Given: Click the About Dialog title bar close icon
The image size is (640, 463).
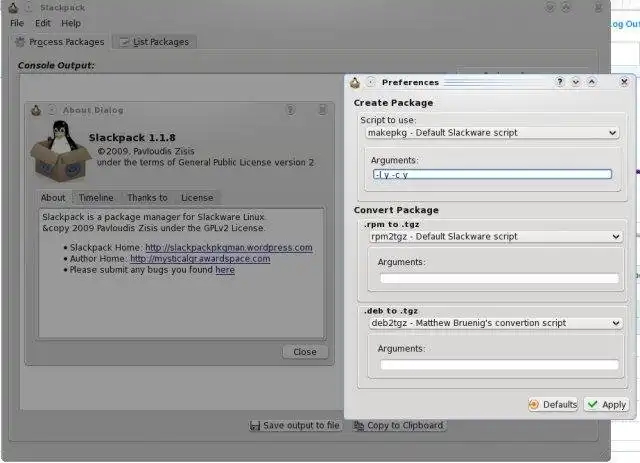Looking at the screenshot, I should click(322, 110).
